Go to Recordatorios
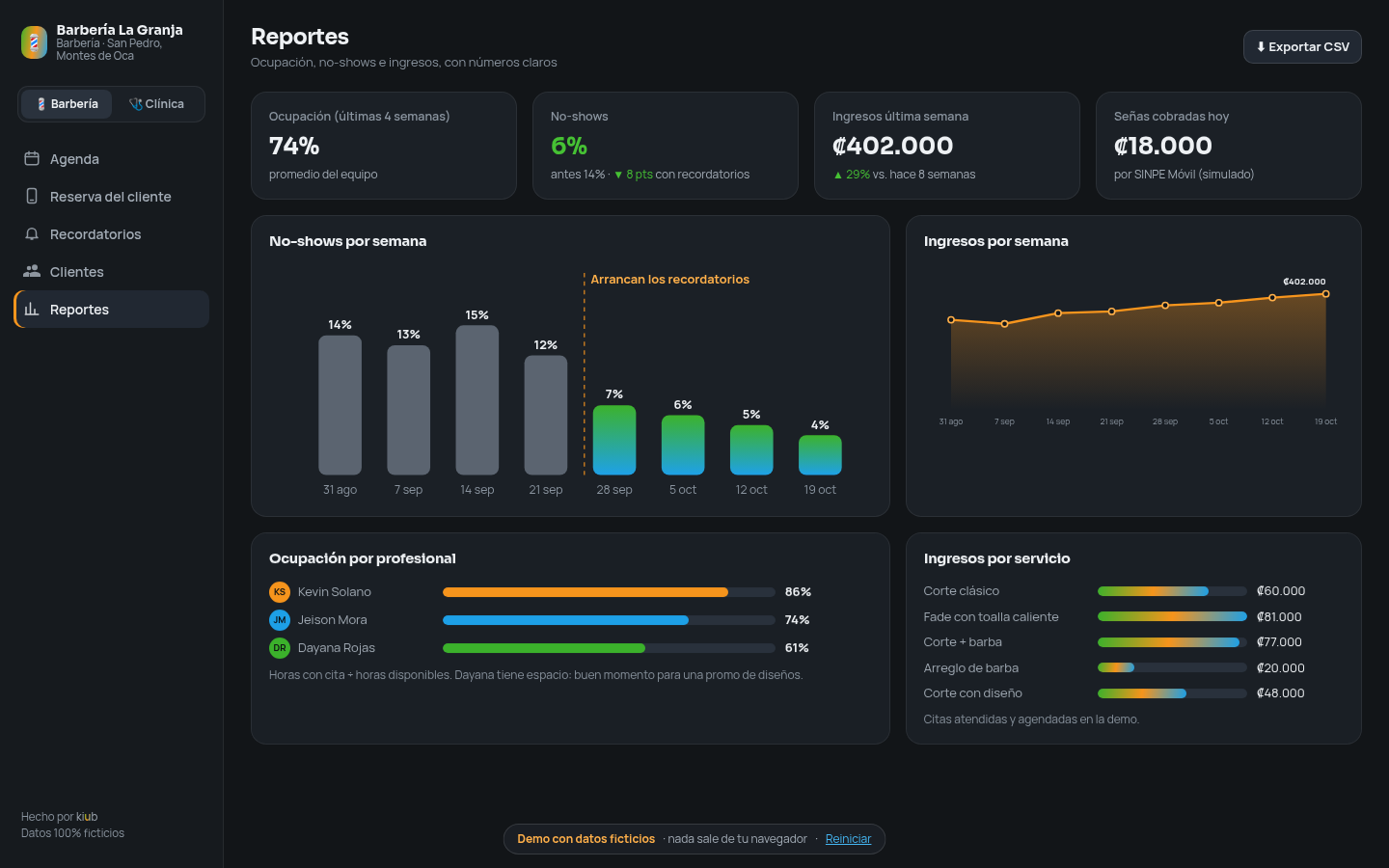The height and width of the screenshot is (868, 1389). click(x=112, y=234)
